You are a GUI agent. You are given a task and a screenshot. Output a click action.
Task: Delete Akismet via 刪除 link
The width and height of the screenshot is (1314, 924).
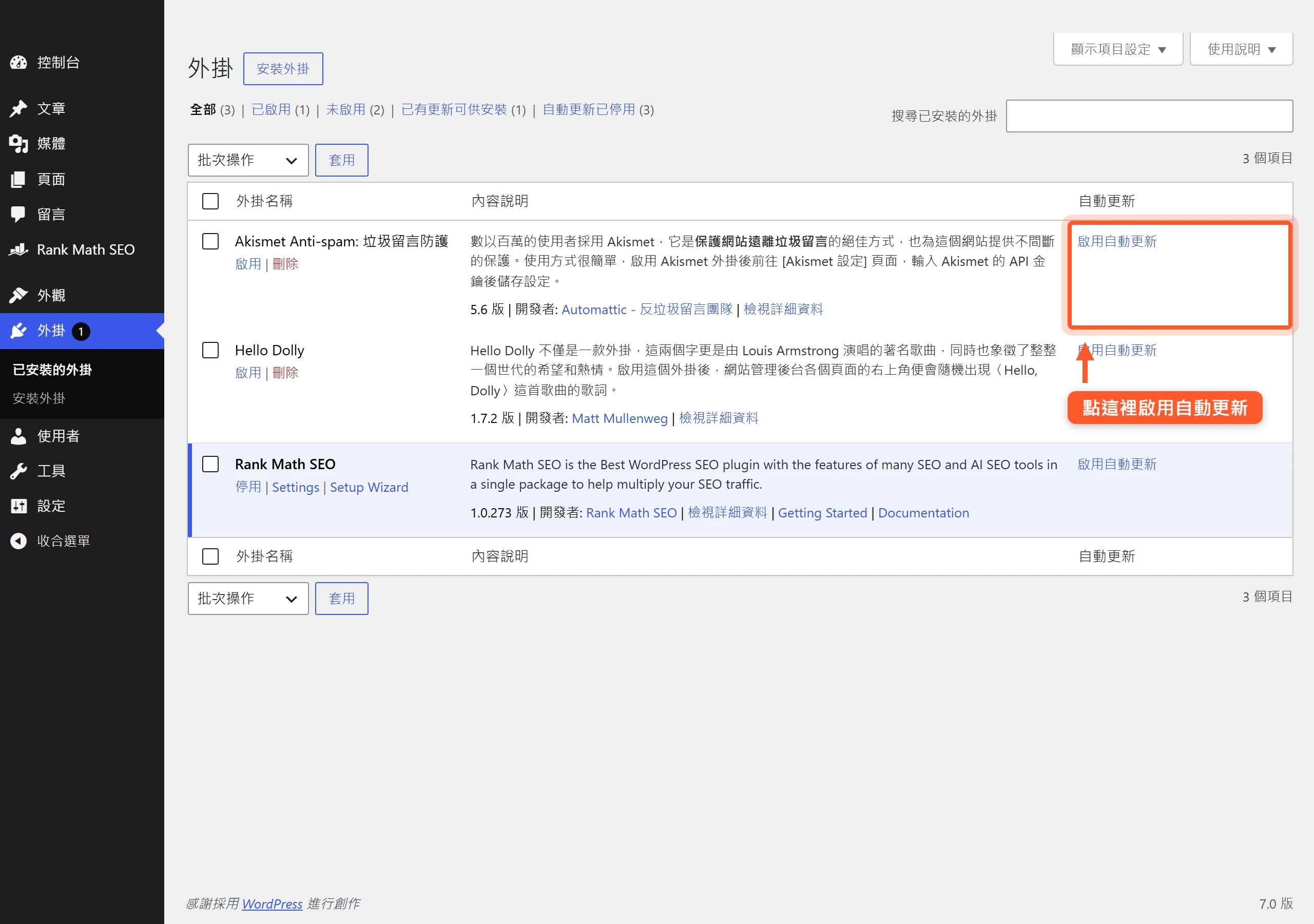pos(285,264)
